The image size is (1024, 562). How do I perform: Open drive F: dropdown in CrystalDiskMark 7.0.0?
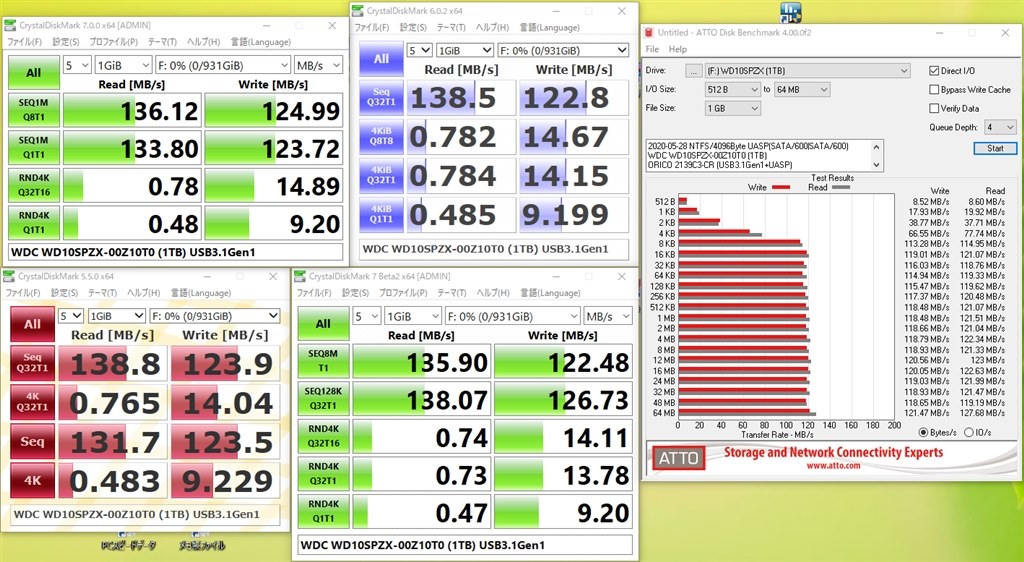[x=223, y=65]
